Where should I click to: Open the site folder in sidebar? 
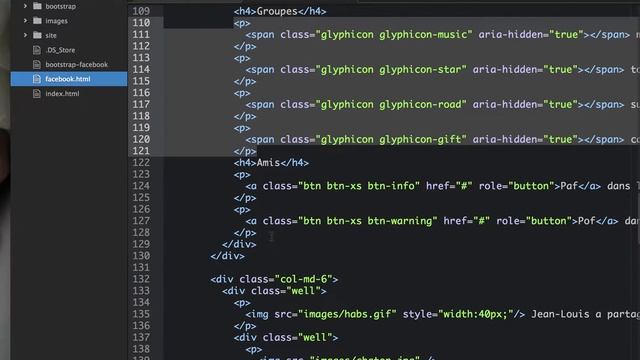51,36
